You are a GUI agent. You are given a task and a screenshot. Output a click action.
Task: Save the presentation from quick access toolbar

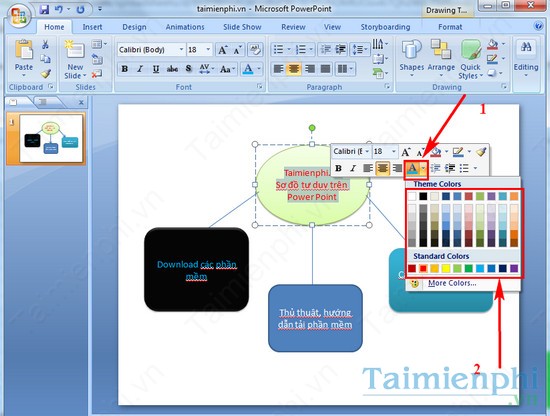[x=44, y=9]
